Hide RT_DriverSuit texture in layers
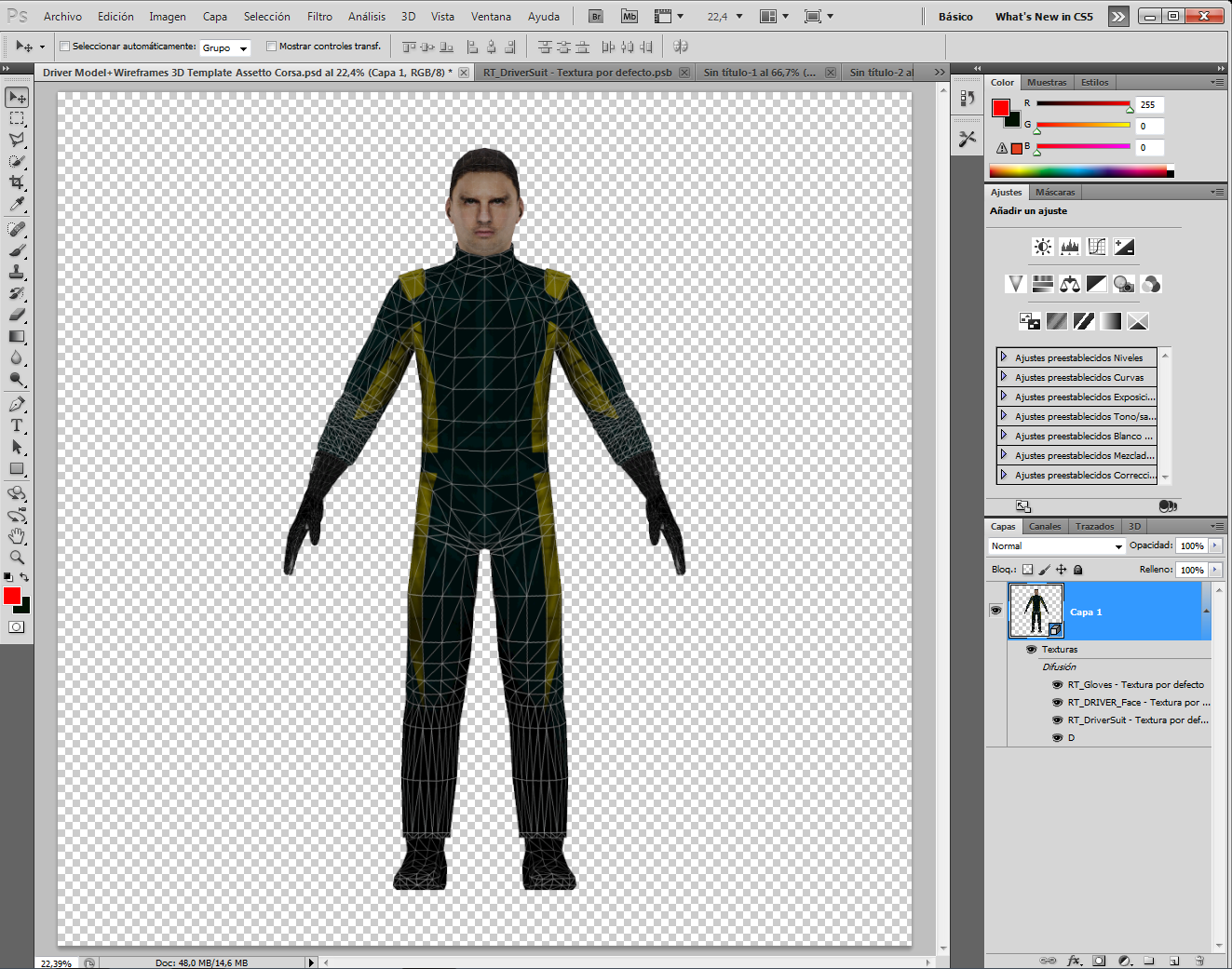Screen dimensions: 1232x969 pos(1057,720)
